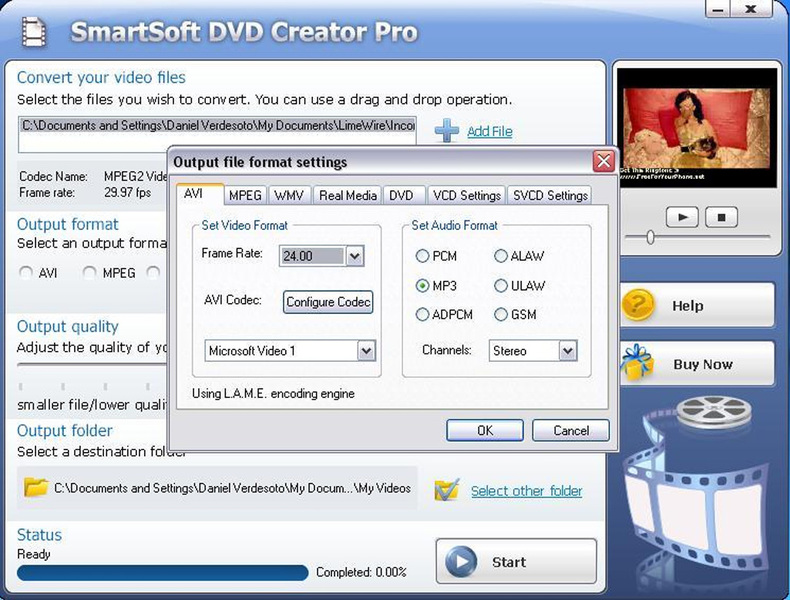
Task: Select the ALAW audio format
Action: [519, 256]
